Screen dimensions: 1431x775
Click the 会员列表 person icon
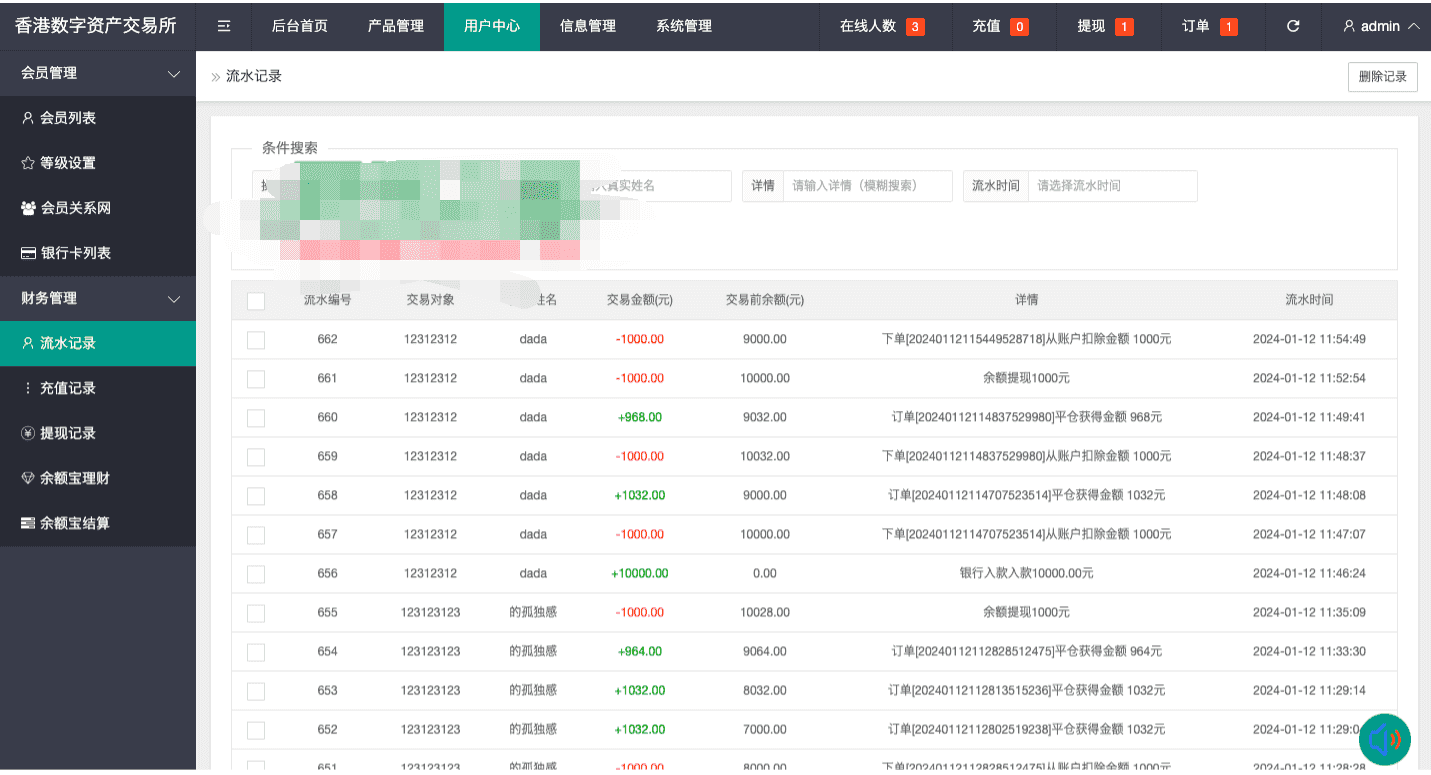point(28,118)
